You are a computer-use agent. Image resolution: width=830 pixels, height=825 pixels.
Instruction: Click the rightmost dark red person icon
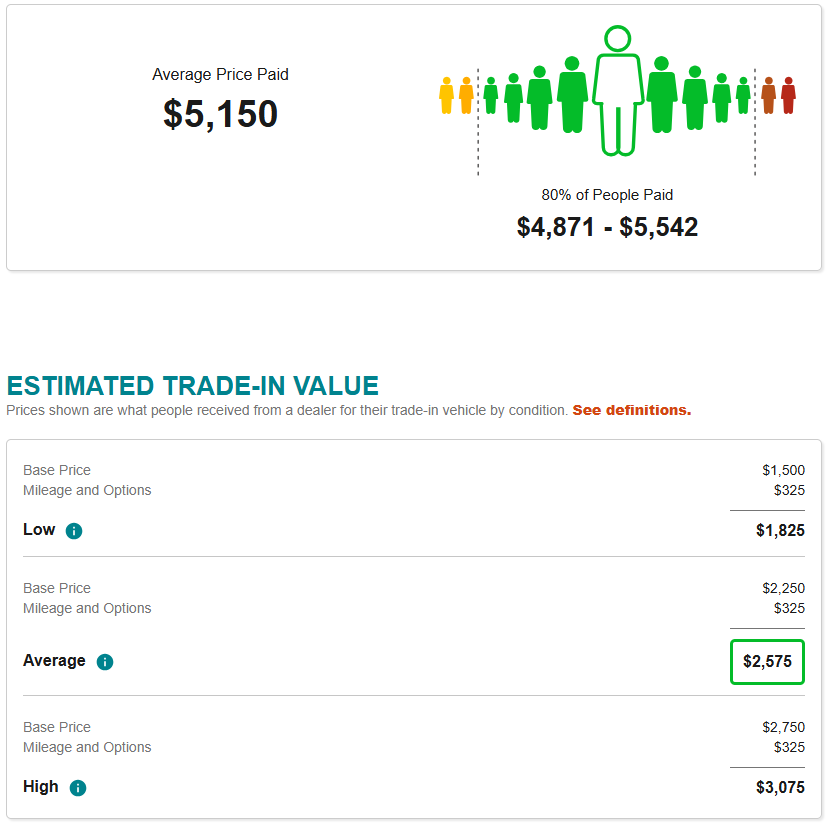[x=788, y=96]
